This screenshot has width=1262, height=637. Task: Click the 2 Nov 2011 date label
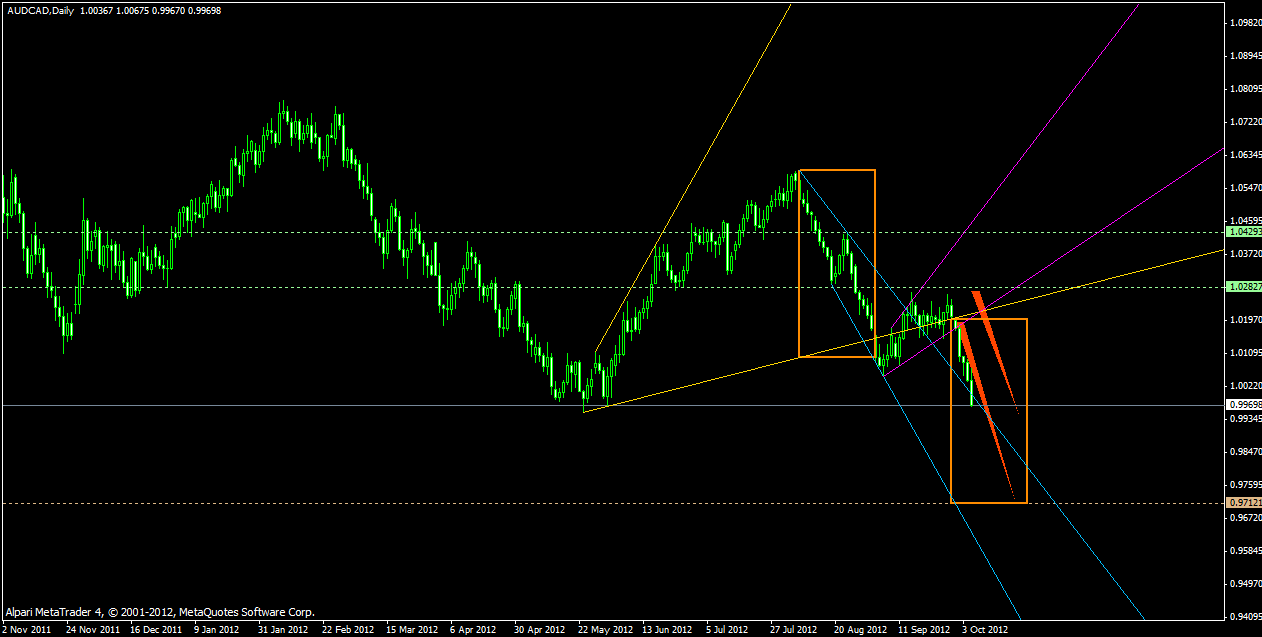(28, 630)
